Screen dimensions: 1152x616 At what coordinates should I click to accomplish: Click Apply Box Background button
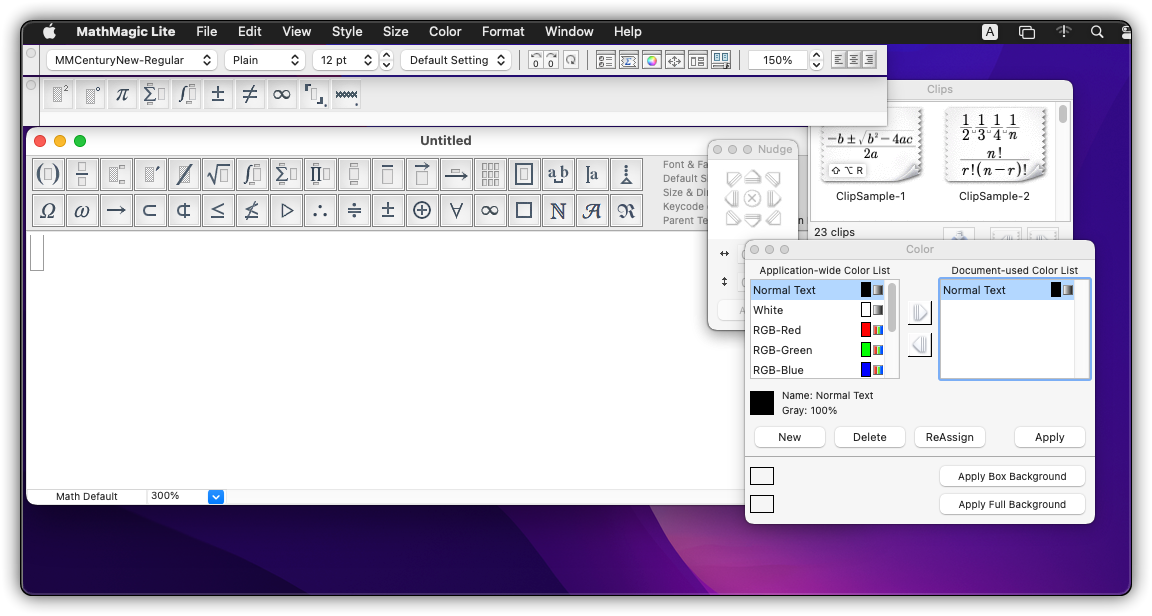1012,476
